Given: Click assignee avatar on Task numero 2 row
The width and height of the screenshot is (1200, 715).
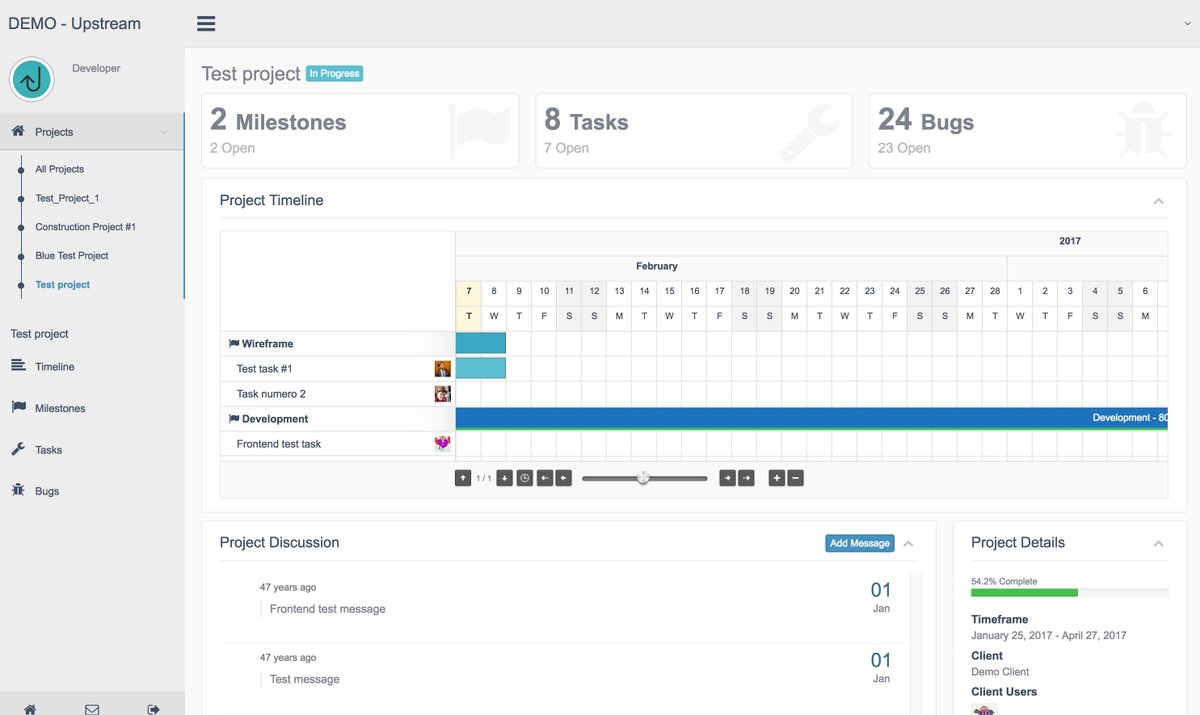Looking at the screenshot, I should (x=442, y=393).
